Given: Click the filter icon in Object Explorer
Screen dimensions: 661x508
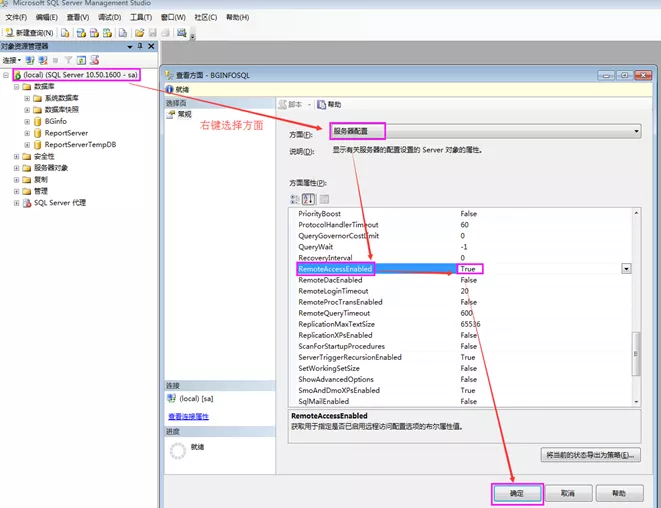Looking at the screenshot, I should point(69,60).
